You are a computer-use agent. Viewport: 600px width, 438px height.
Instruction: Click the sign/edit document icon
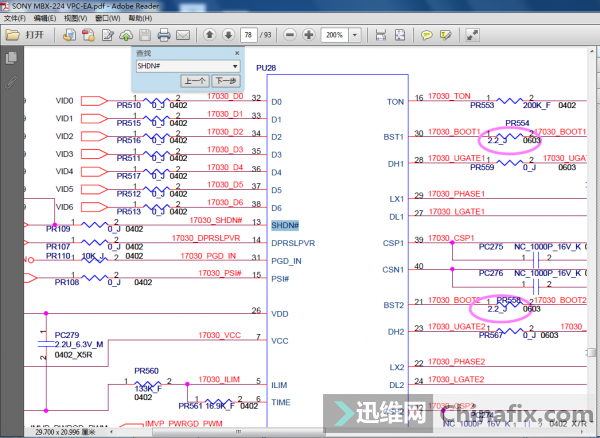(108, 35)
